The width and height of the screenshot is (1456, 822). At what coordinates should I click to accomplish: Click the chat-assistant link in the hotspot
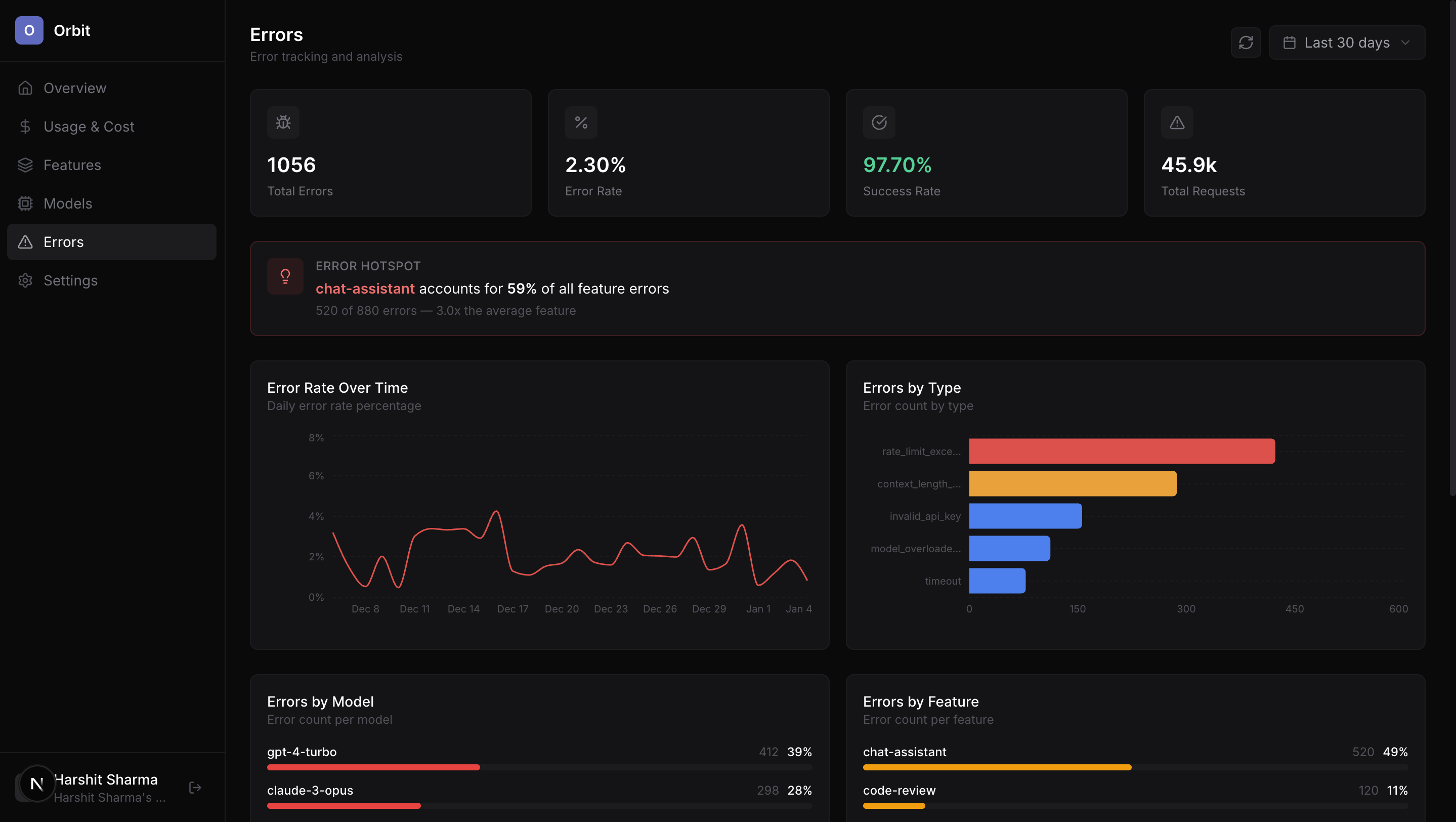click(365, 289)
